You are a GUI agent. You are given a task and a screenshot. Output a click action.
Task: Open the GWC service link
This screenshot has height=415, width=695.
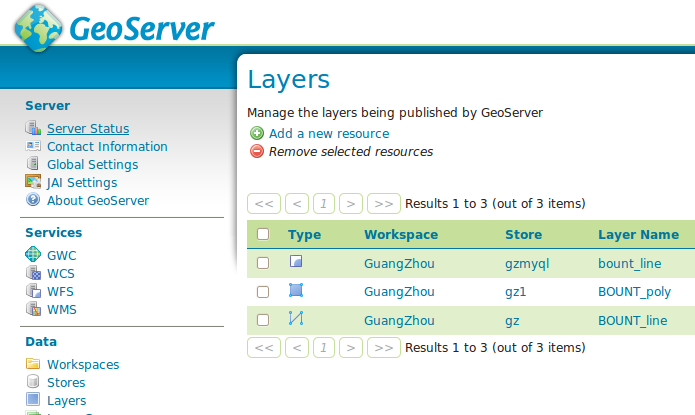tap(62, 255)
